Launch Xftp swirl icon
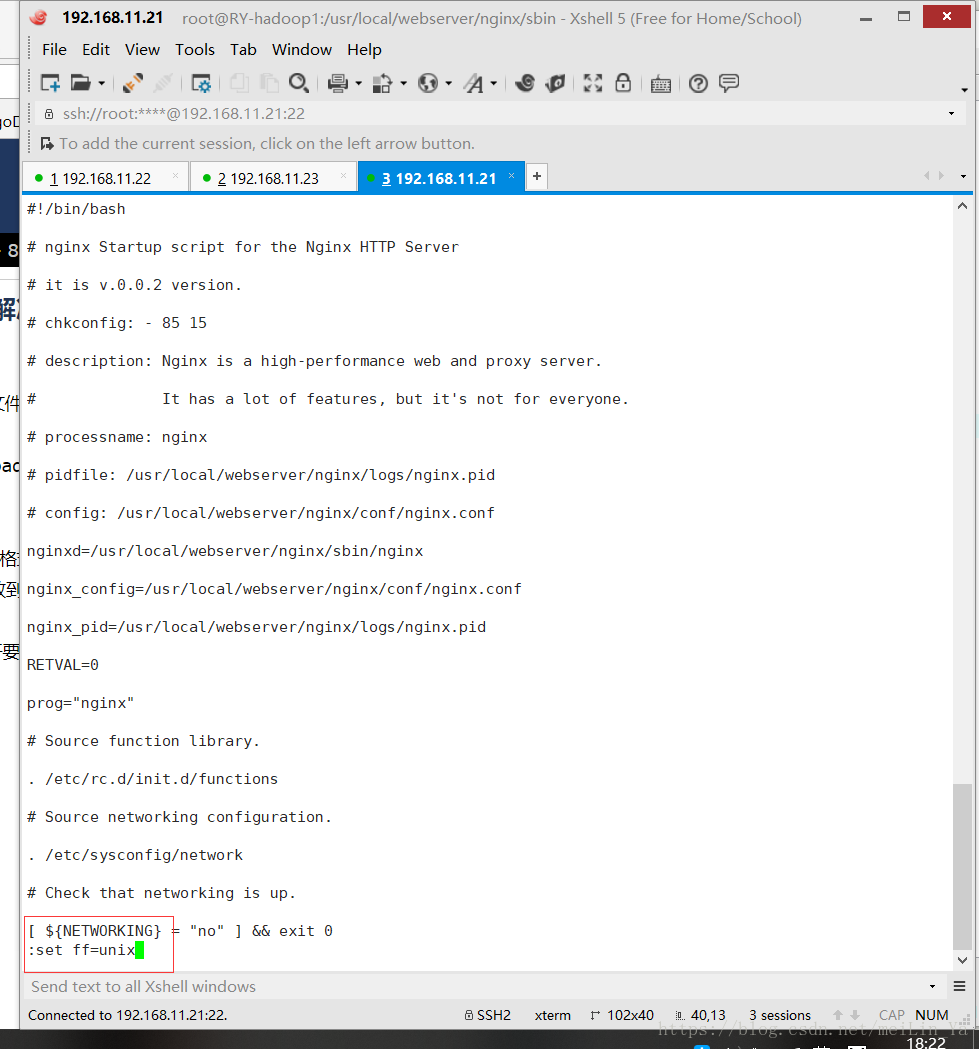This screenshot has height=1049, width=979. [525, 84]
